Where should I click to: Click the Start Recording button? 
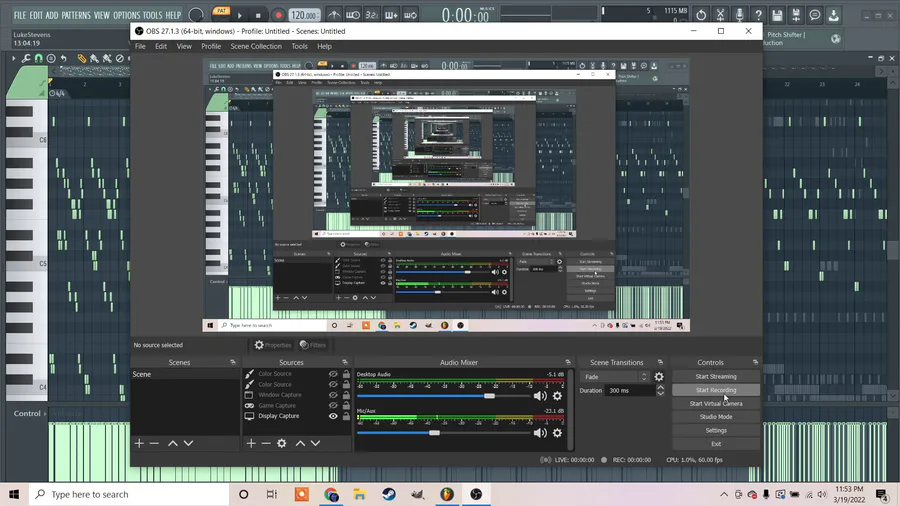(x=716, y=390)
